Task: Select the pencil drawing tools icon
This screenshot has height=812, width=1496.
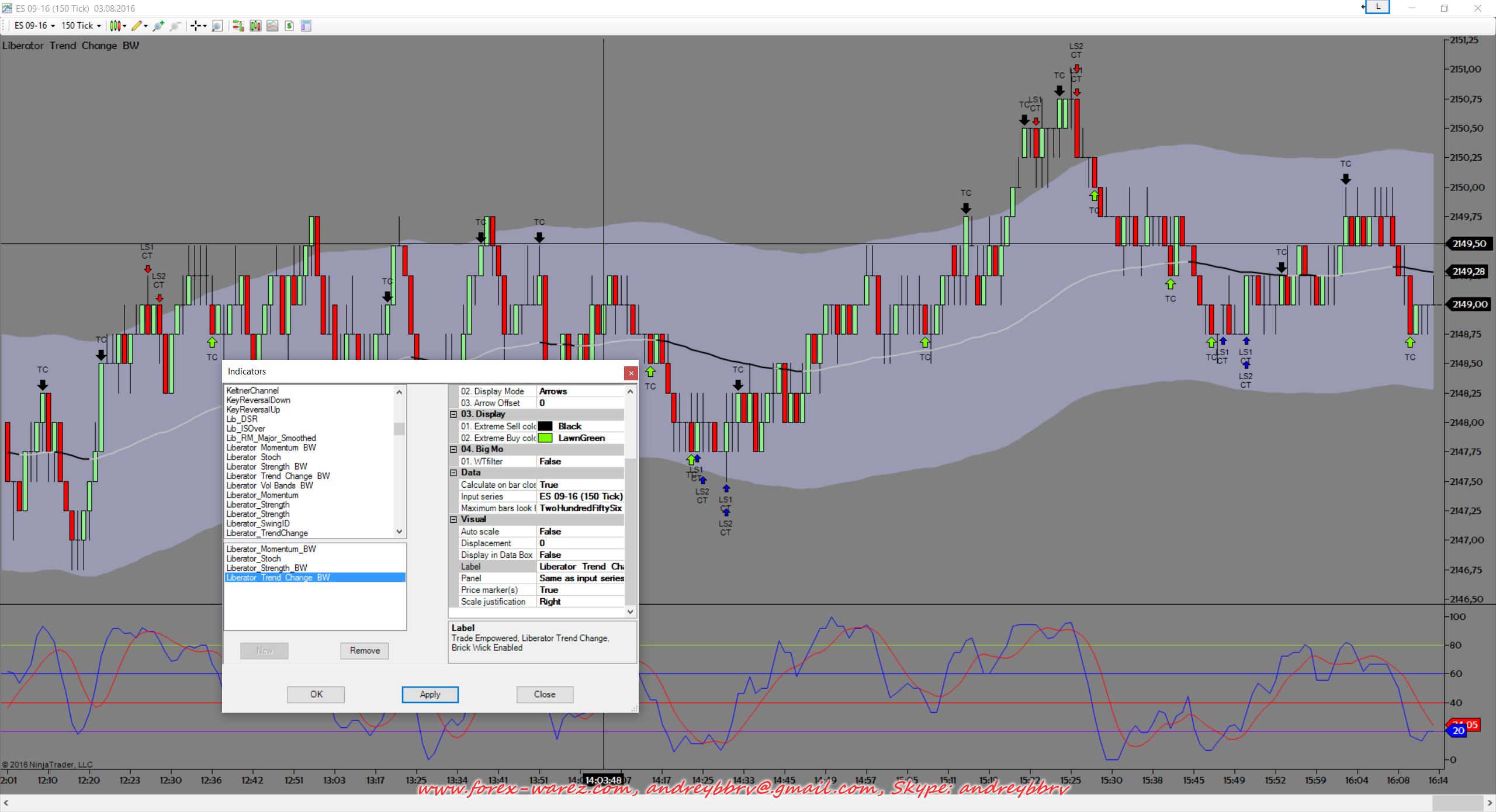Action: tap(137, 26)
